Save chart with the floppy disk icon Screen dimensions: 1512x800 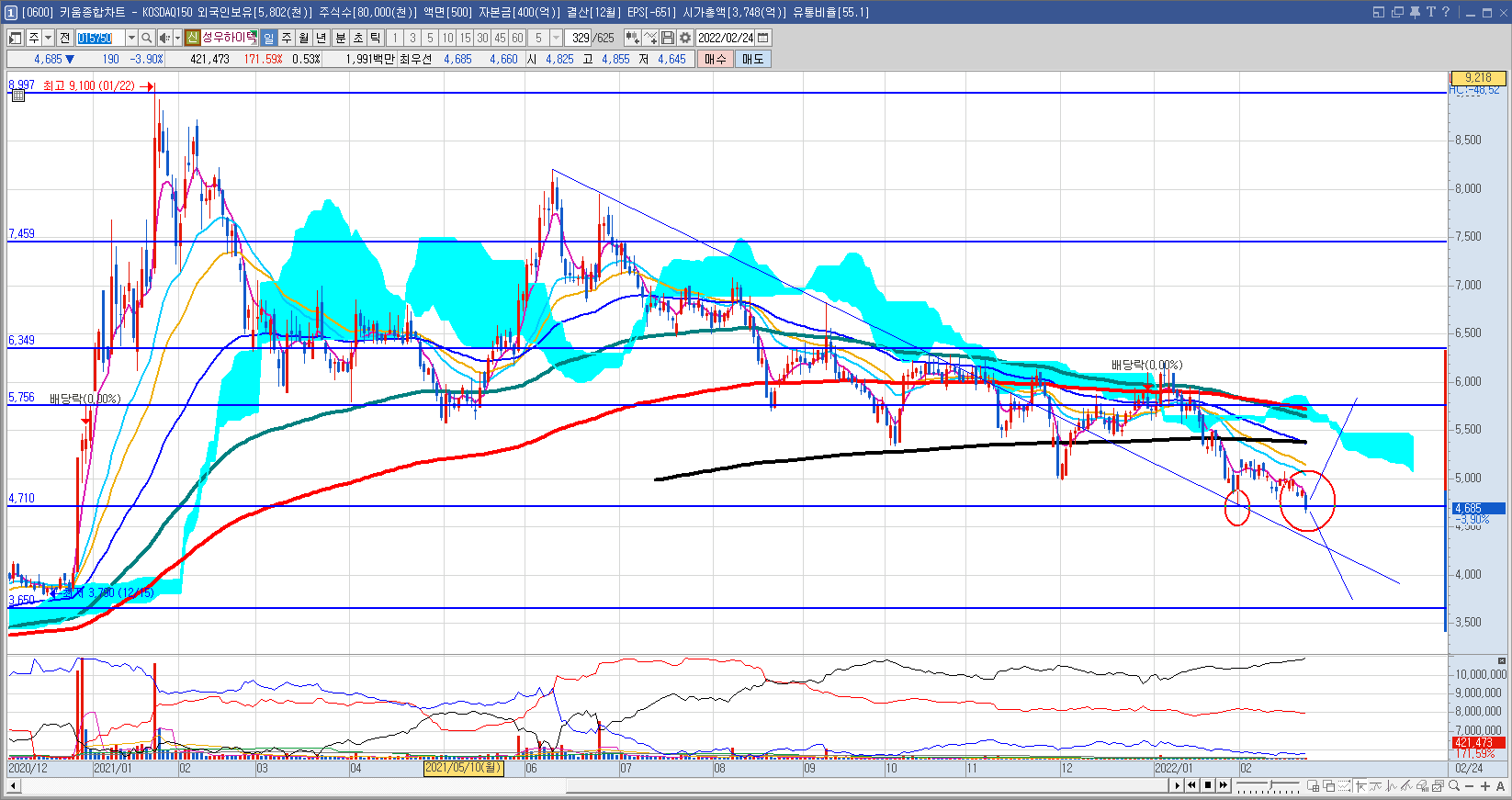pyautogui.click(x=668, y=38)
